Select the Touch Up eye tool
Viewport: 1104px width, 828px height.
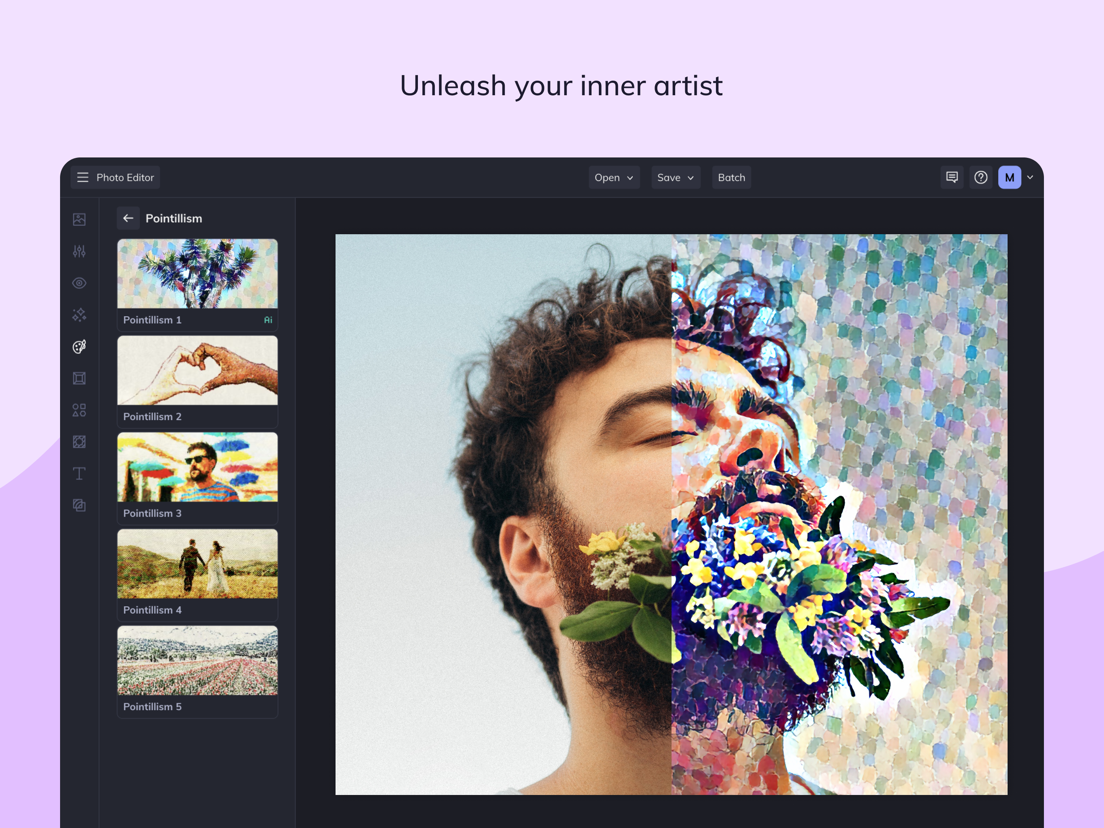coord(80,283)
